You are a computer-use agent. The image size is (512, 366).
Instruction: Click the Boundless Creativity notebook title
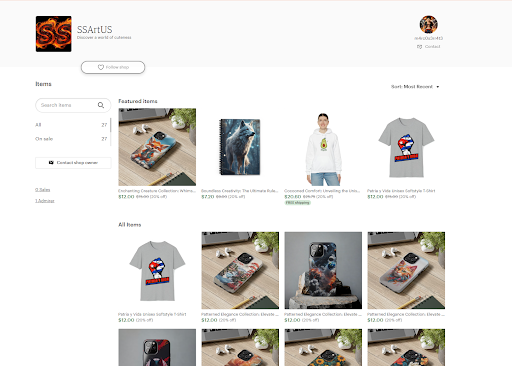240,191
